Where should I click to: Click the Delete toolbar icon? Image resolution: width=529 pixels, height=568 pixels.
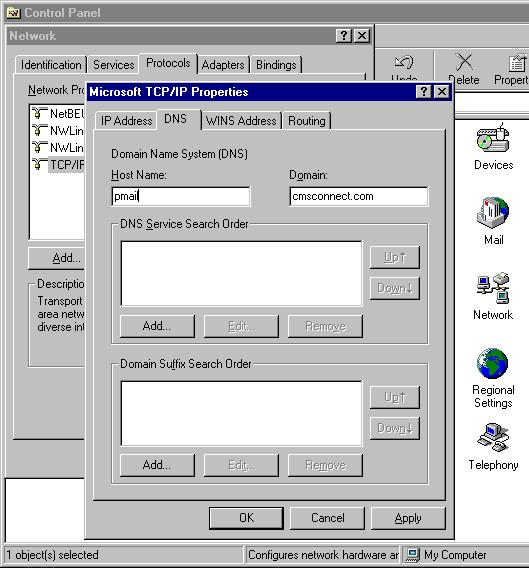(x=464, y=69)
